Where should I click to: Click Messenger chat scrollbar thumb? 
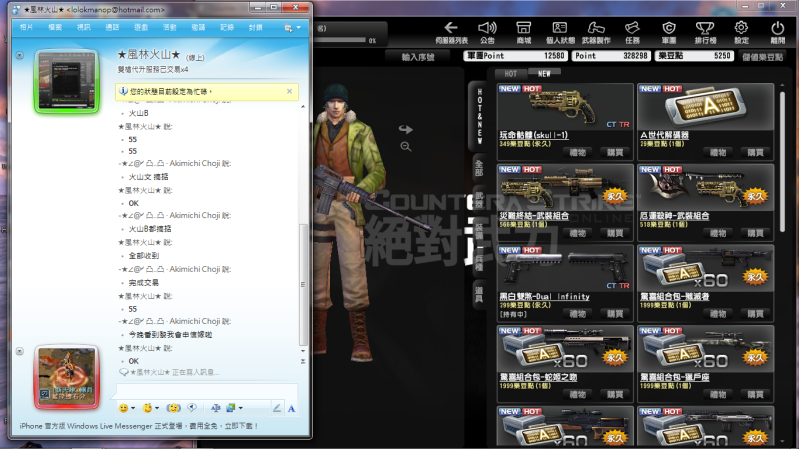coord(303,284)
